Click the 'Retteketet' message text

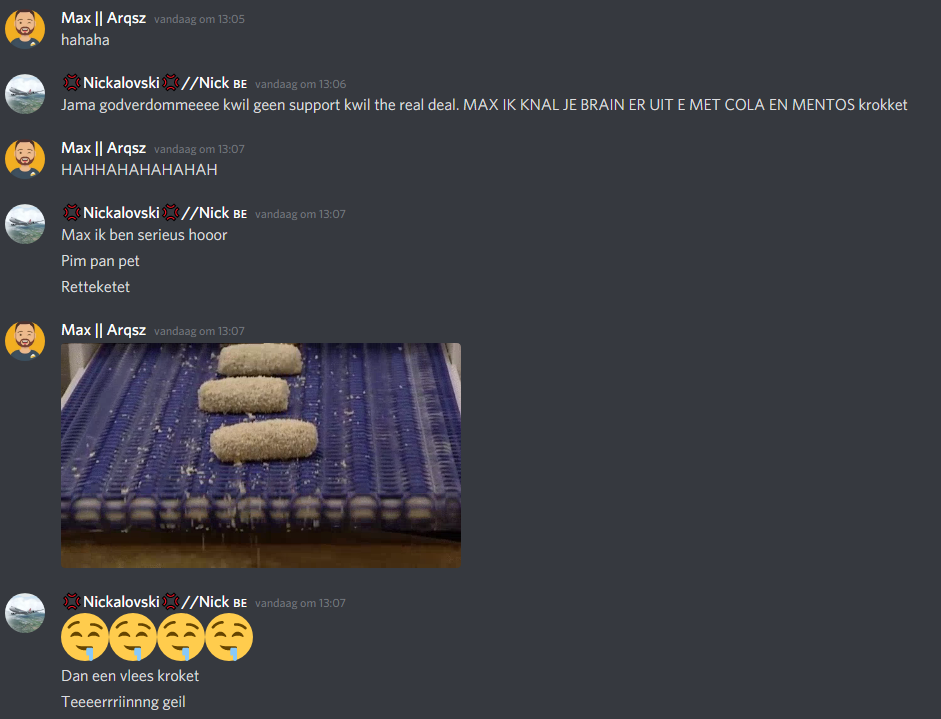point(95,287)
